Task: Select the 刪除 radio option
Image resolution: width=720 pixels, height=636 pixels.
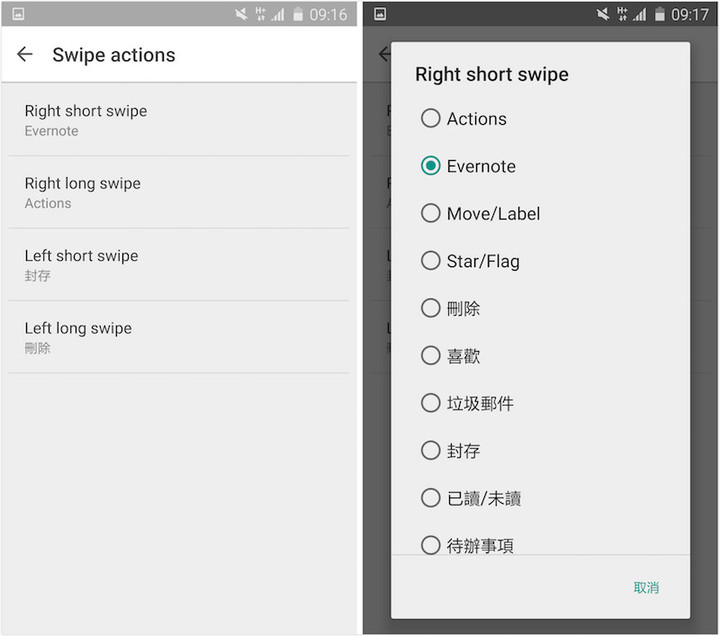Action: click(x=431, y=308)
